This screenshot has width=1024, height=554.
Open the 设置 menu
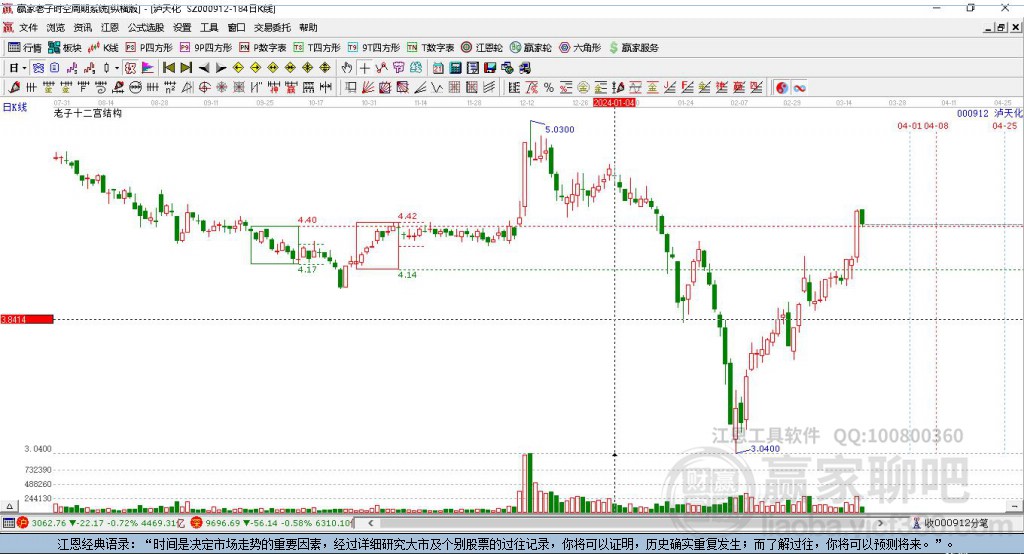tap(182, 27)
